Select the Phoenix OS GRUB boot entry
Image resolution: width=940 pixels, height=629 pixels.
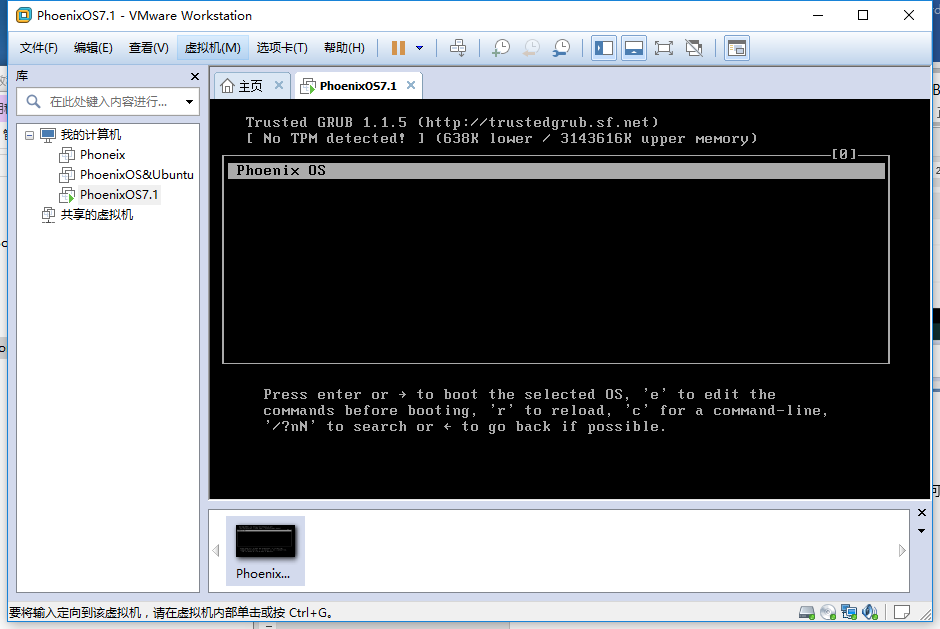tap(556, 171)
